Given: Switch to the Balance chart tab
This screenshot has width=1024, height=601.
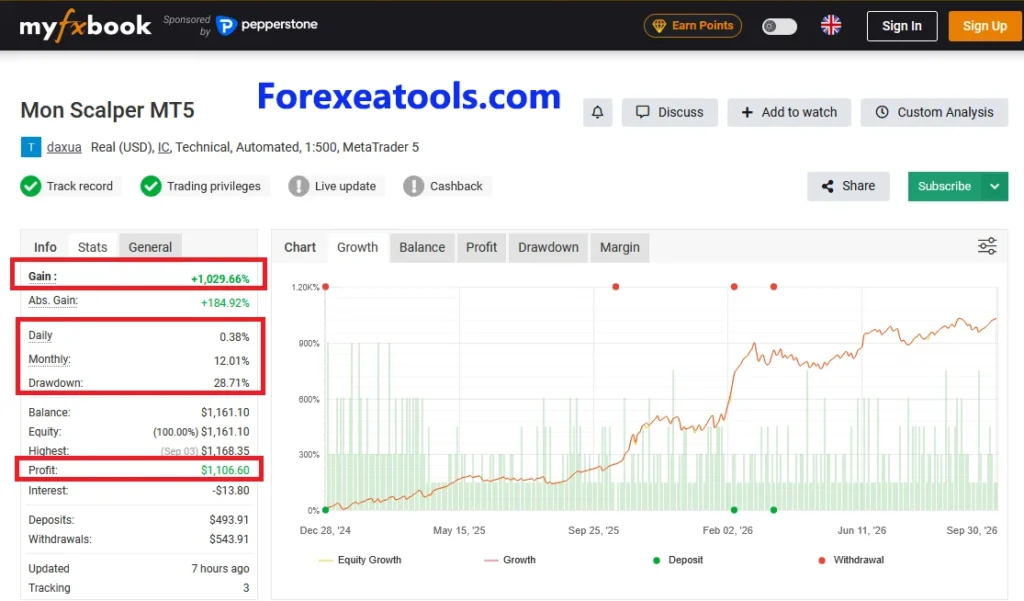Looking at the screenshot, I should click(x=422, y=248).
